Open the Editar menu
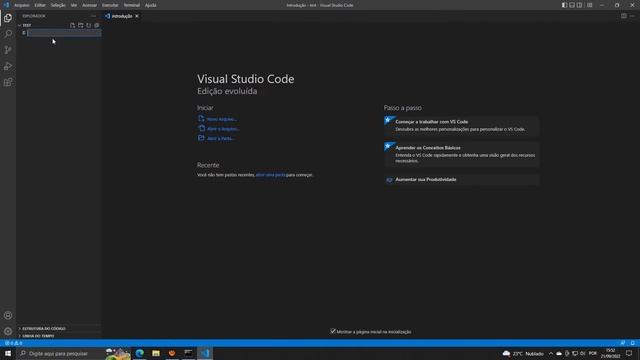 (40, 5)
